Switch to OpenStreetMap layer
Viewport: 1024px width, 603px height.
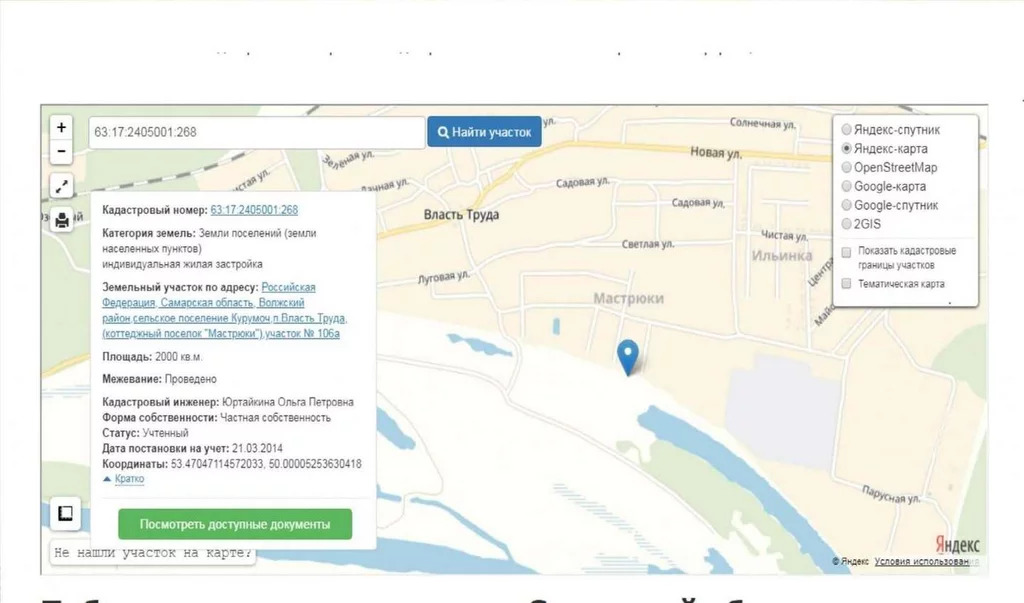pos(846,167)
